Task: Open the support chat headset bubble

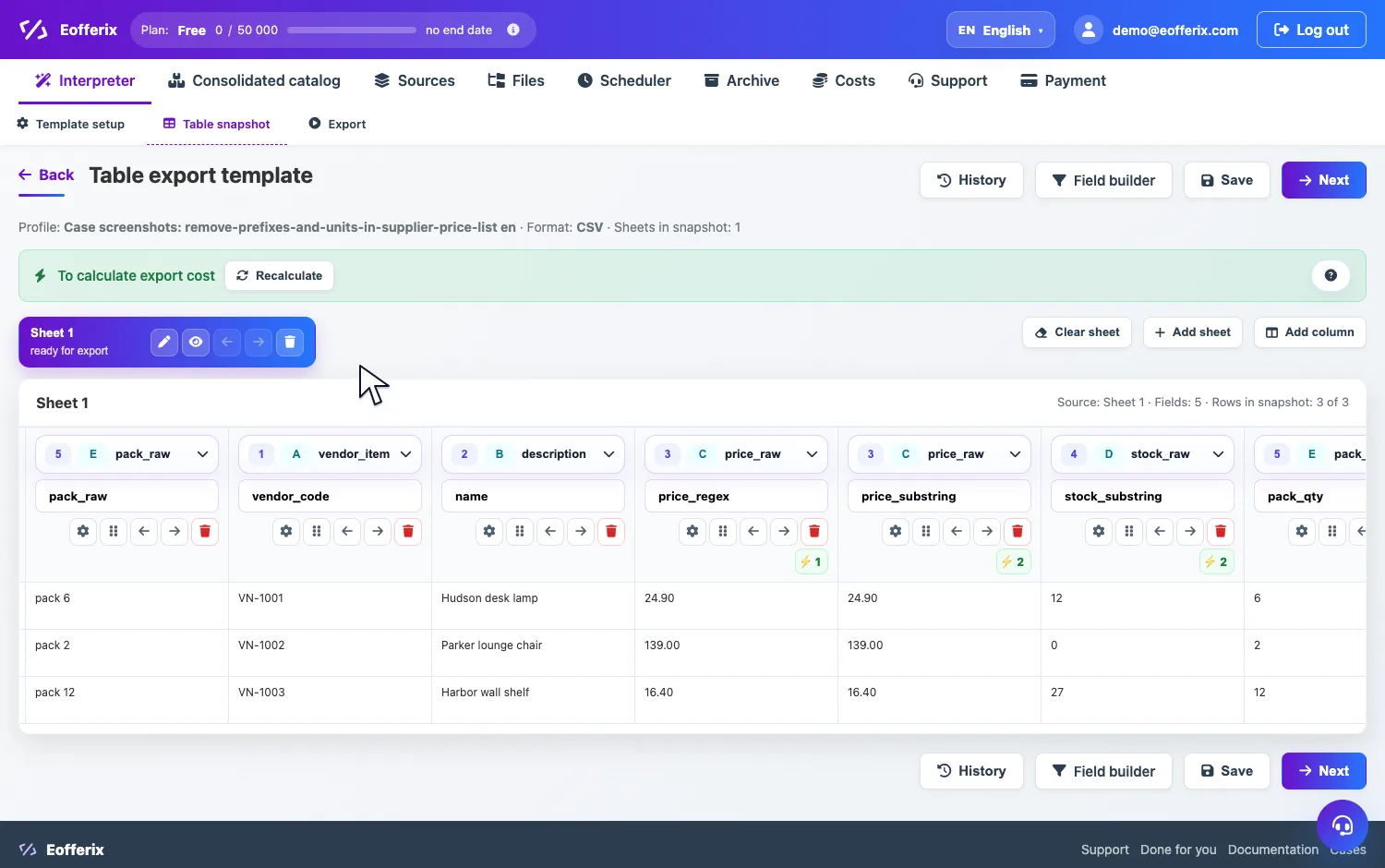Action: pyautogui.click(x=1343, y=825)
